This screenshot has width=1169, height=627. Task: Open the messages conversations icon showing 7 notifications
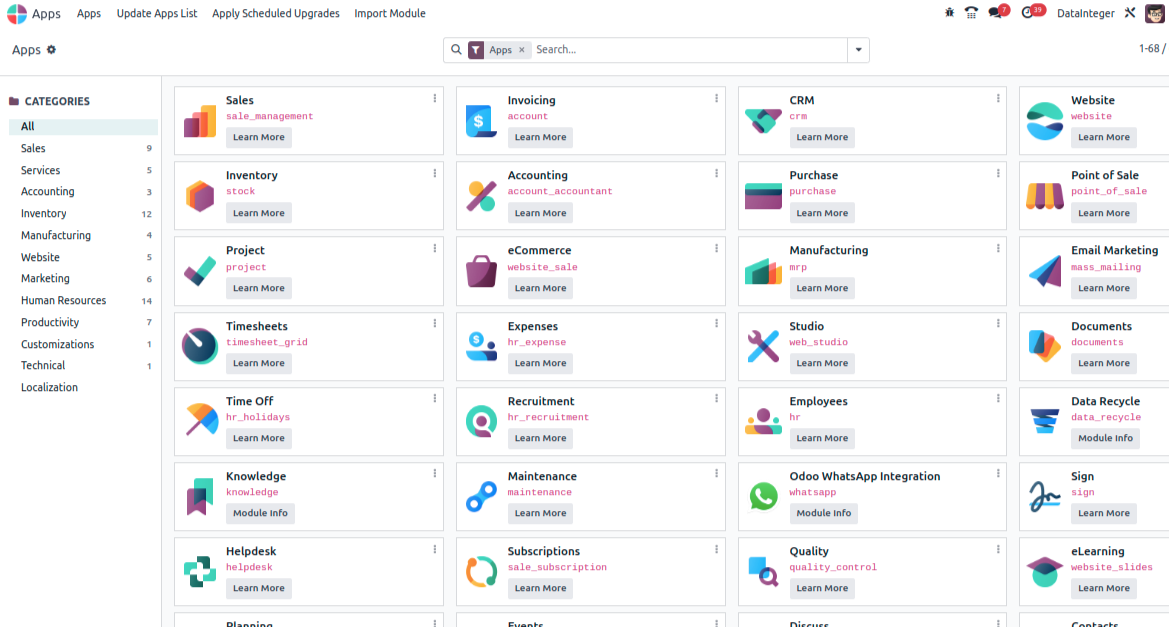(994, 13)
